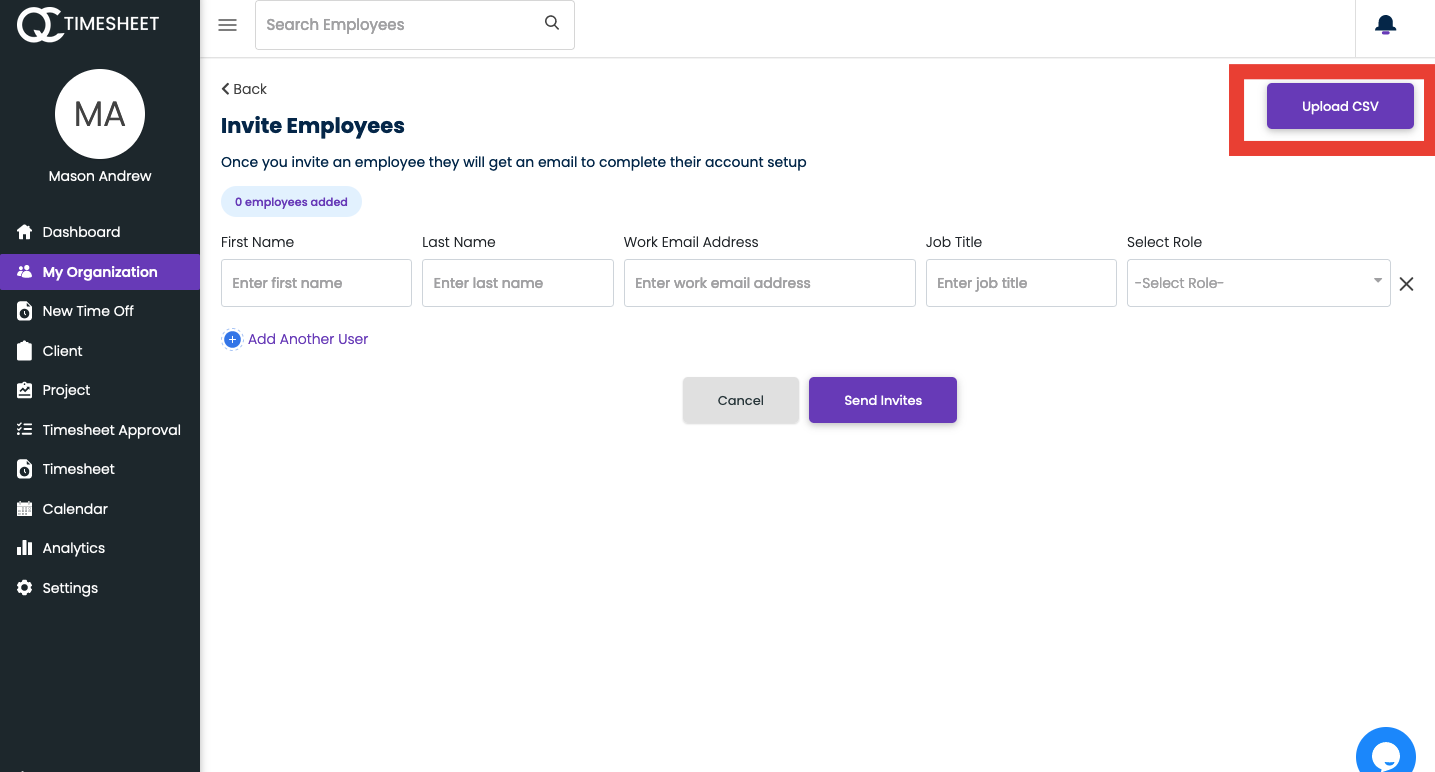The height and width of the screenshot is (772, 1435).
Task: Click the notification bell icon
Action: coord(1385,24)
